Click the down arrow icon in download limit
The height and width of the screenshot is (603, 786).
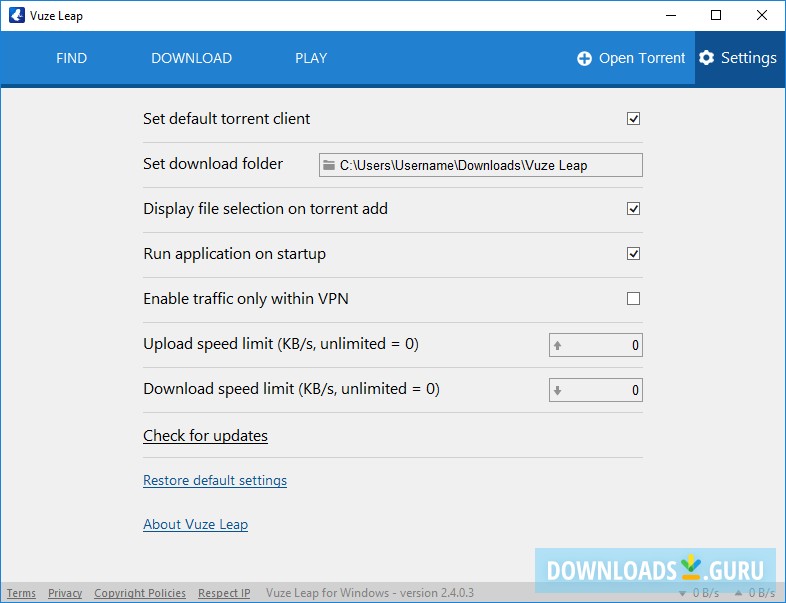click(x=557, y=390)
